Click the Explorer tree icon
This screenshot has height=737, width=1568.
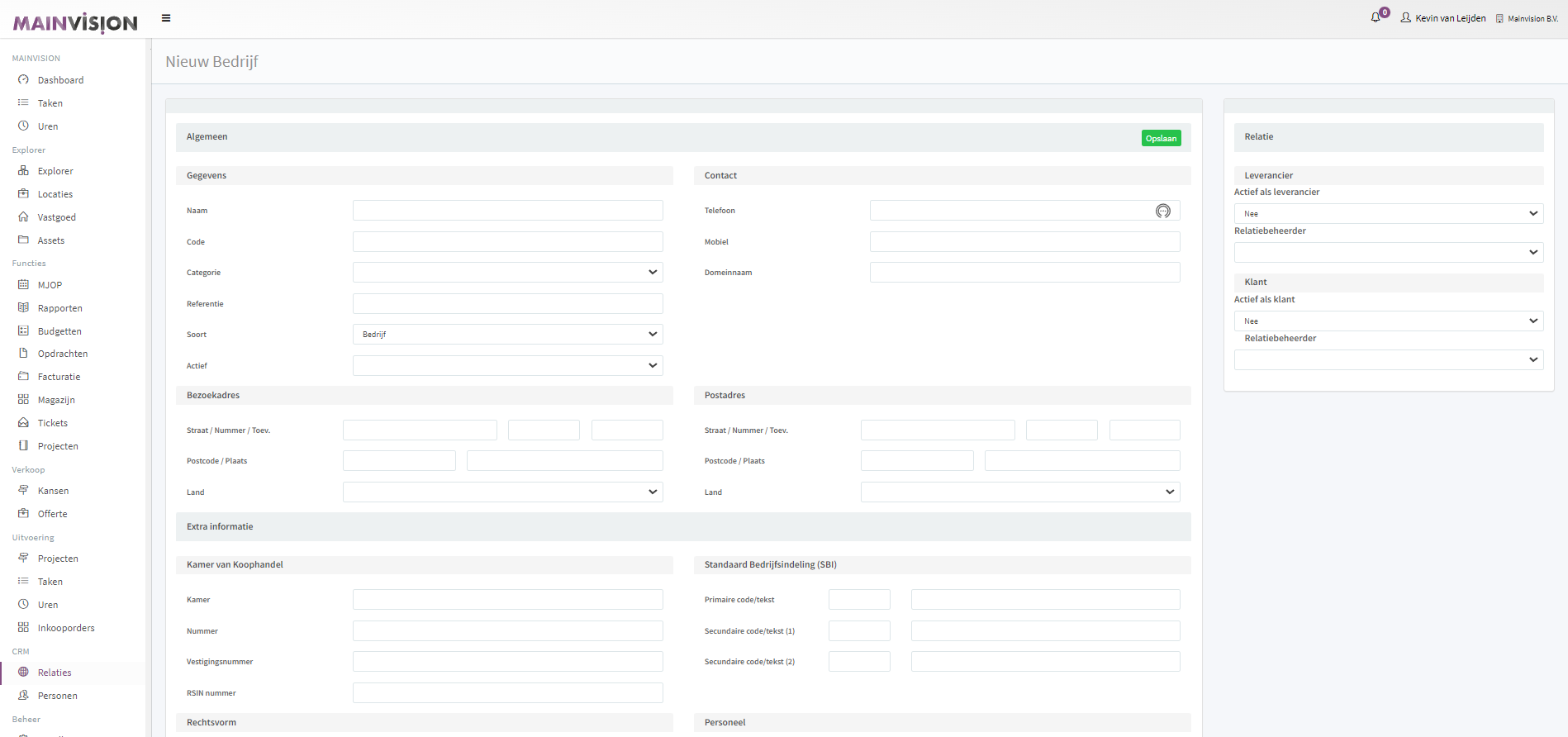(23, 171)
